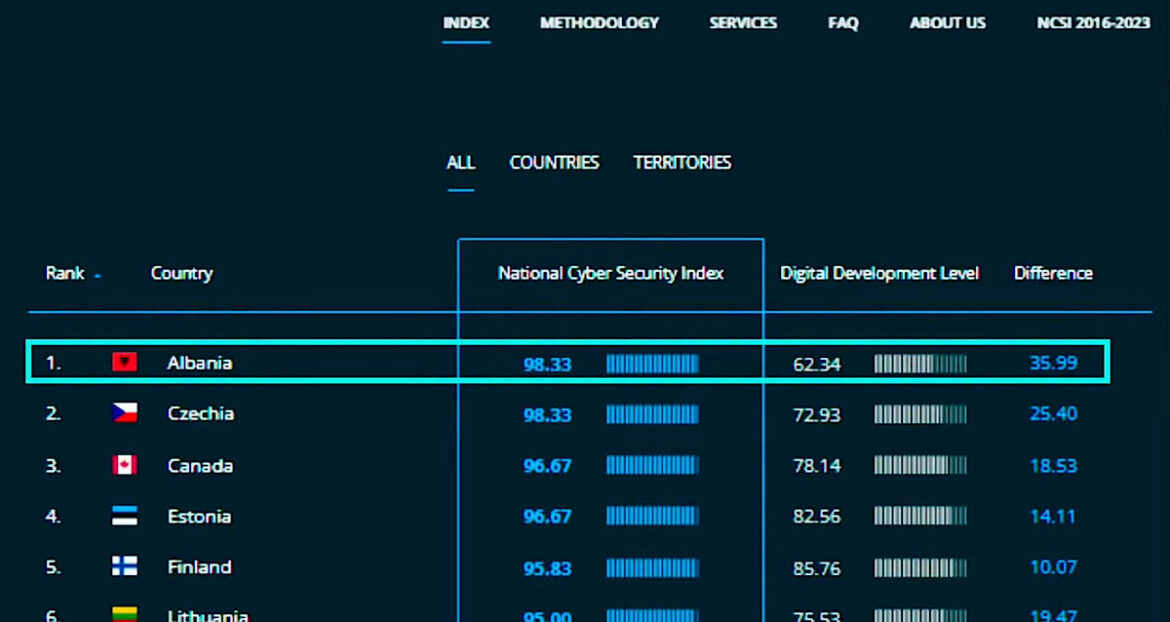Image resolution: width=1170 pixels, height=622 pixels.
Task: Click the Czechia flag icon
Action: (125, 413)
